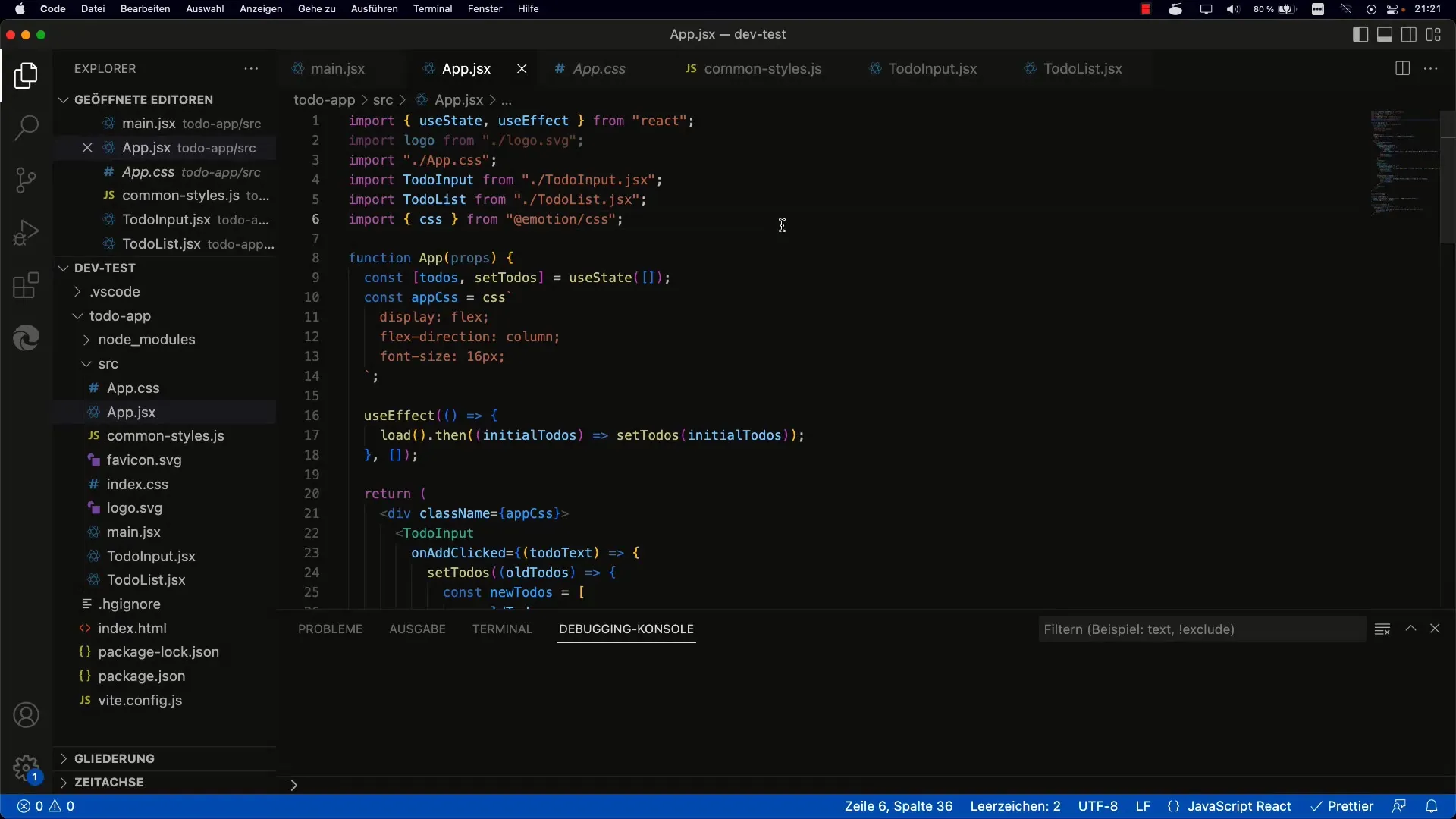Open Run and Debug view

26,233
